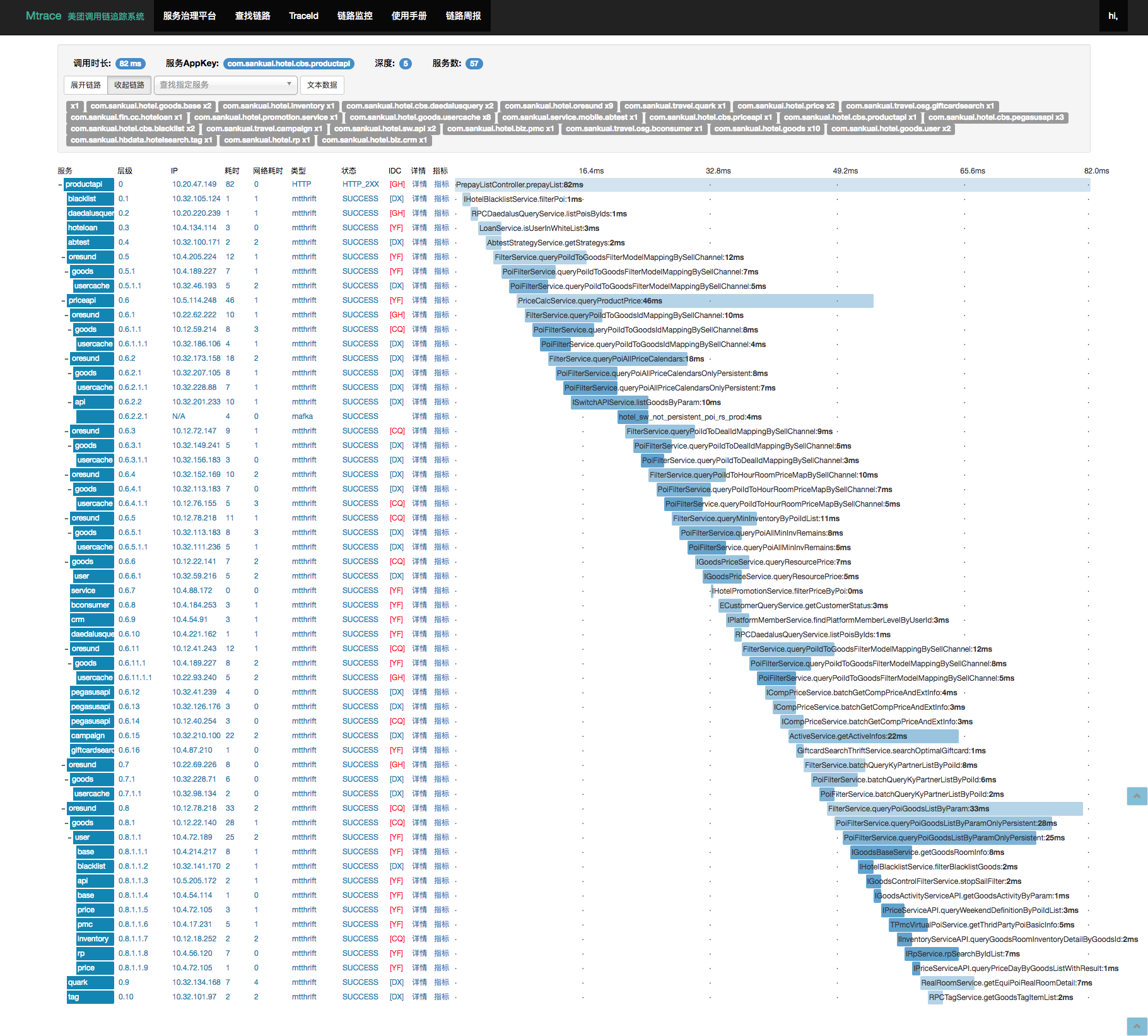Screen dimensions: 1148x1036
Task: Click mafka type in row 0.6.2.2.1
Action: 302,416
